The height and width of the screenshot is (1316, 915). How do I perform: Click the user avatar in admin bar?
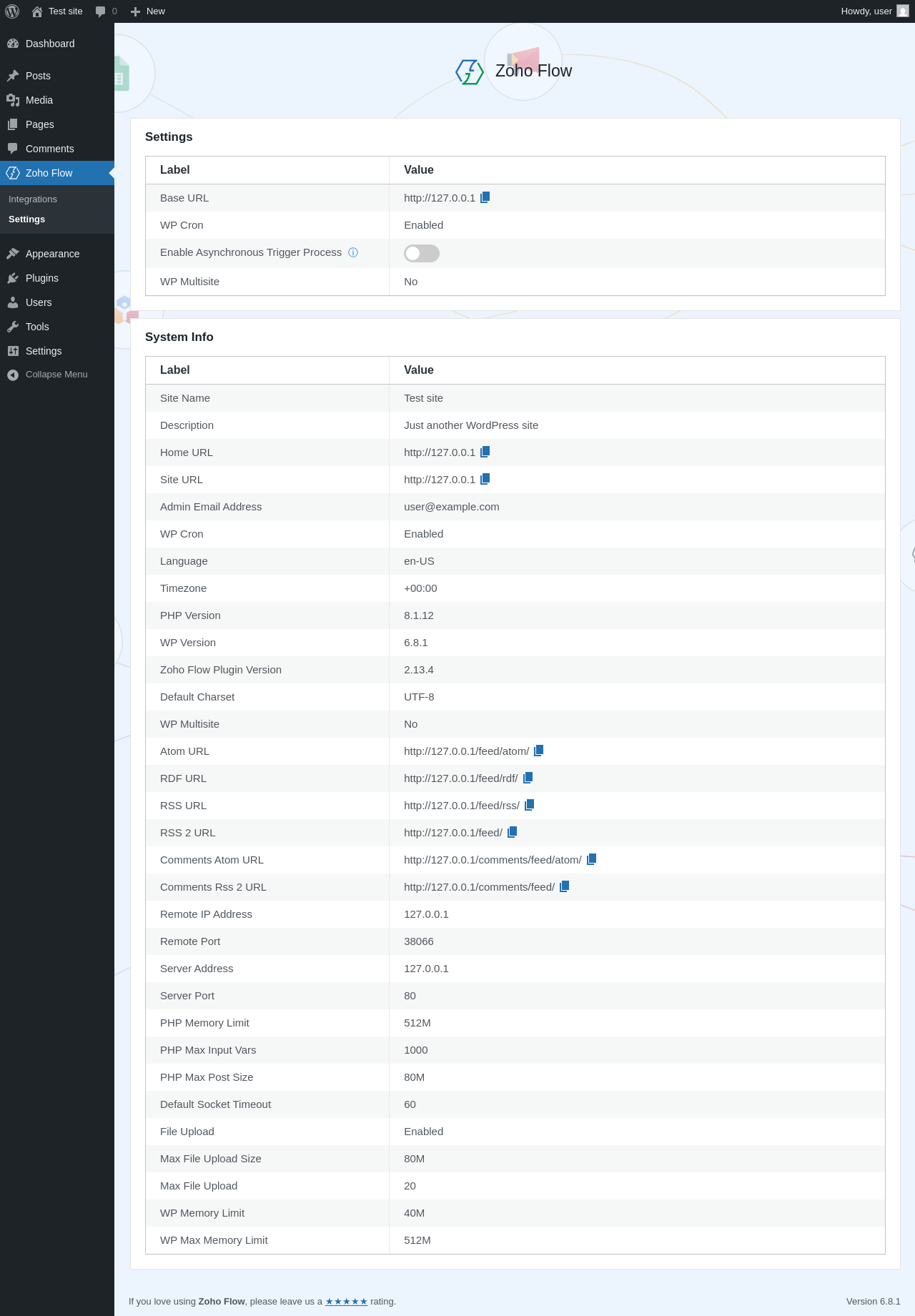click(x=903, y=11)
